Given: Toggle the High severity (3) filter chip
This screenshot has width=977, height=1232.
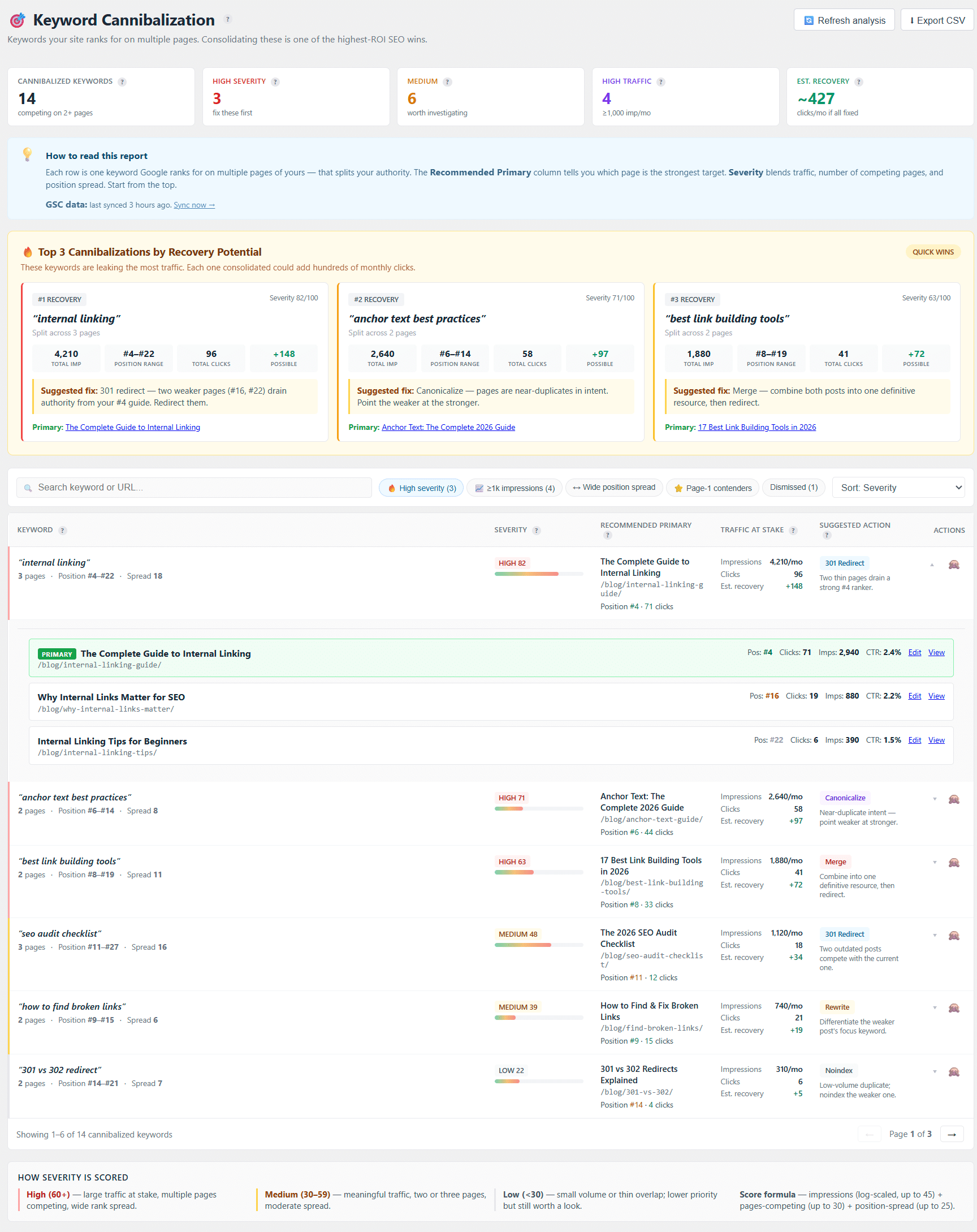Looking at the screenshot, I should tap(421, 488).
